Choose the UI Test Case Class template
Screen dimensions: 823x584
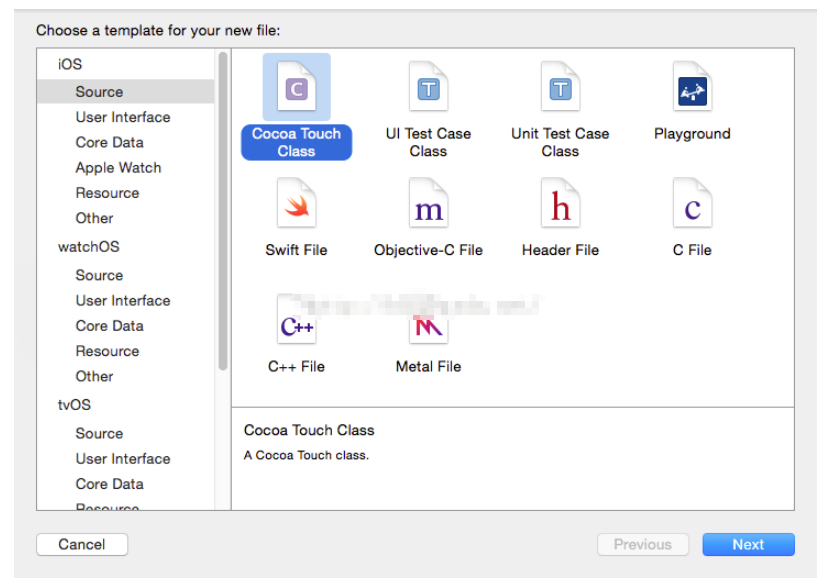pos(428,90)
